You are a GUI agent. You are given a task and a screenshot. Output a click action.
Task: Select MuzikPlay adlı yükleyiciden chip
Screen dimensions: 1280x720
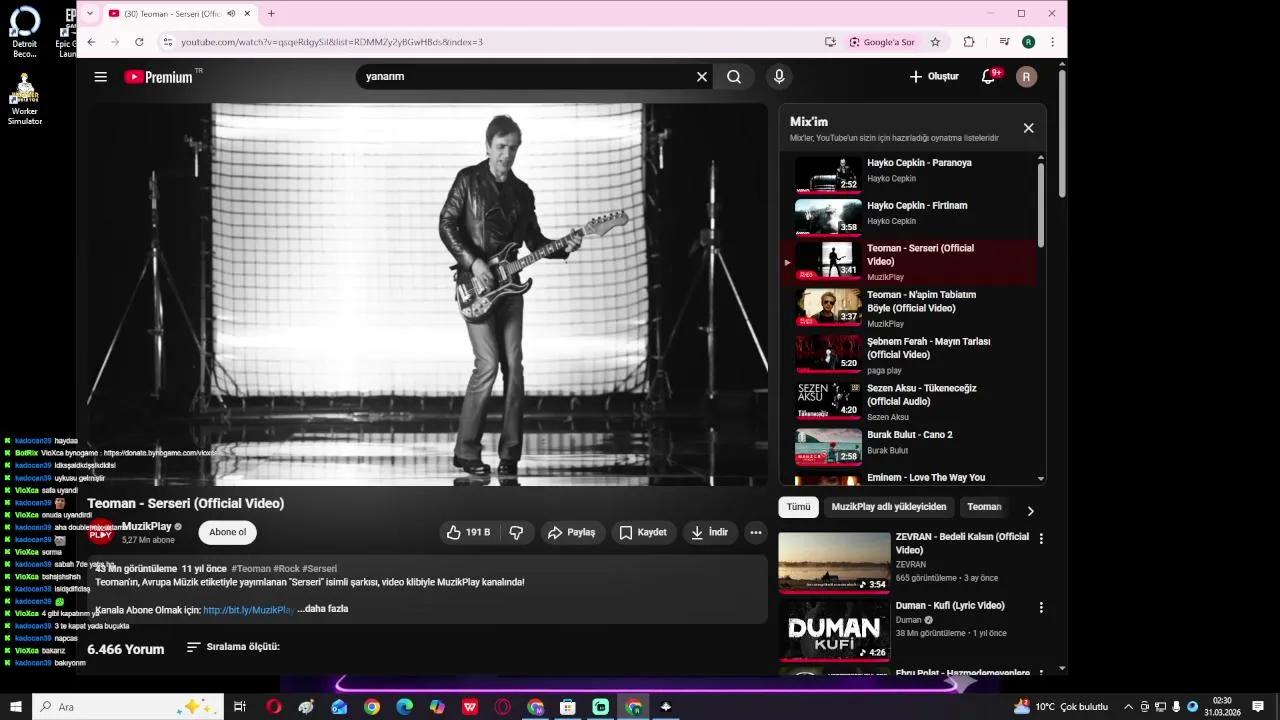(889, 507)
